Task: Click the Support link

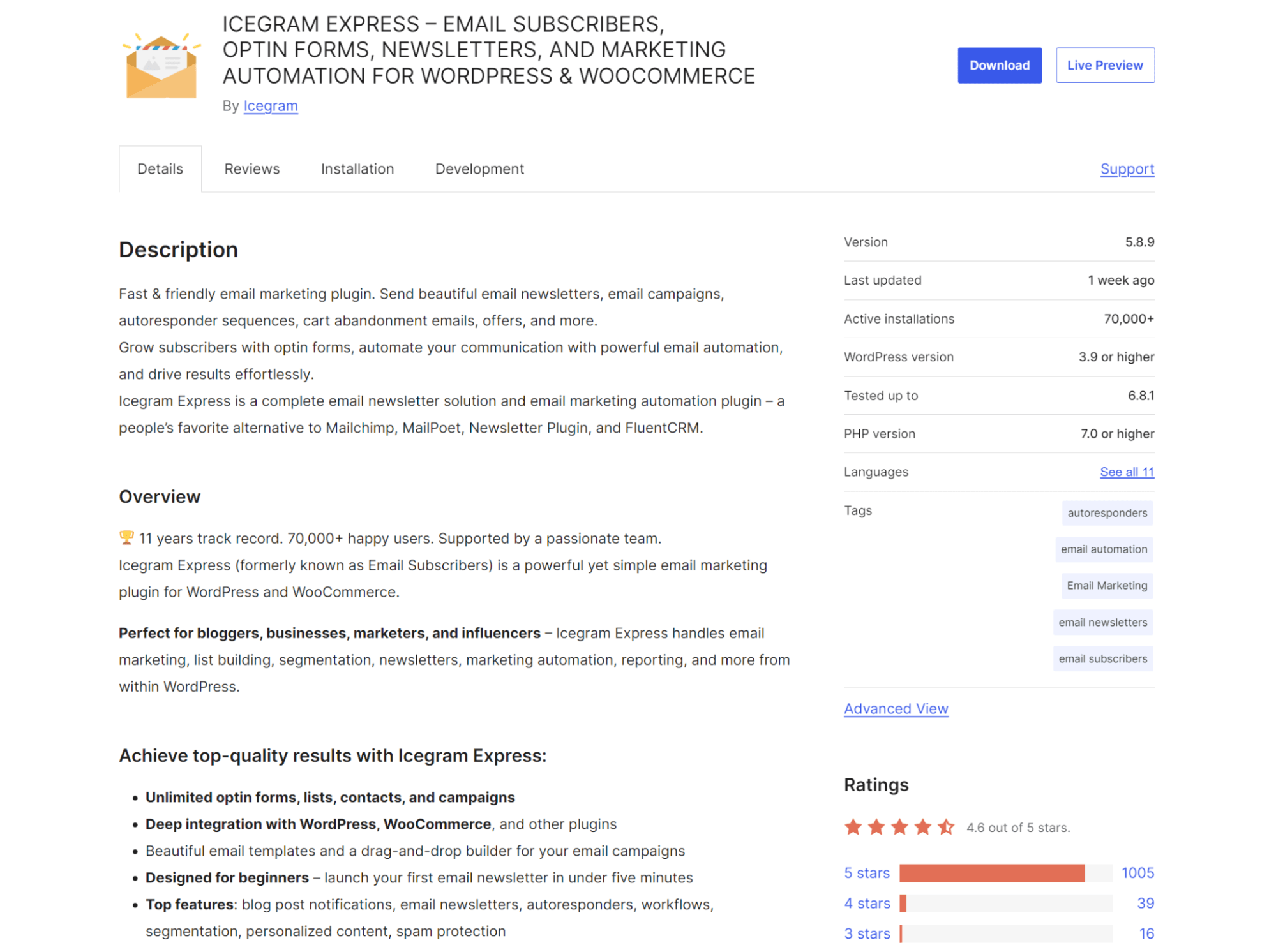Action: click(1127, 169)
